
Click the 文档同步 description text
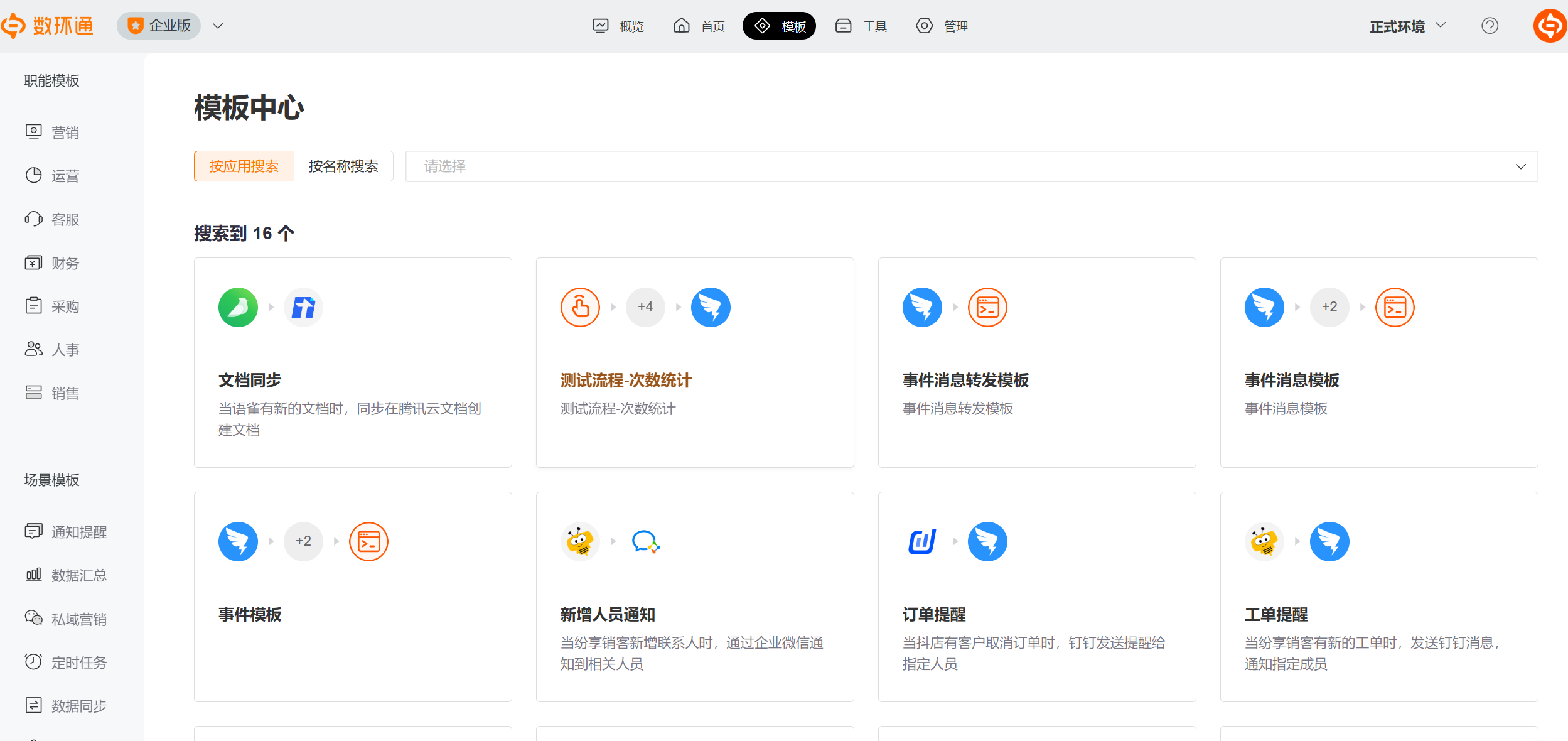coord(350,419)
